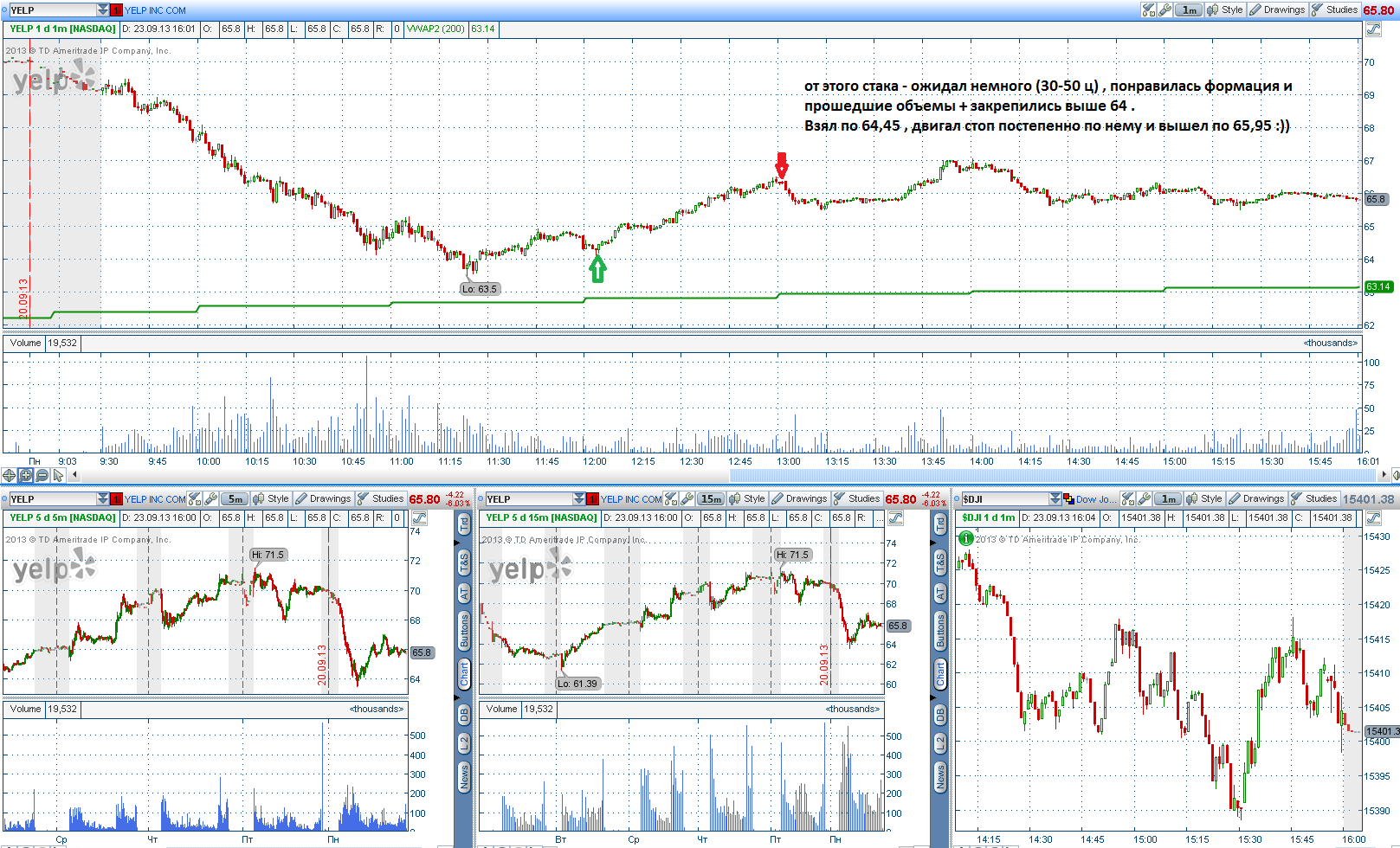Click the left scroll arrow of the time axis
The width and height of the screenshot is (1400, 848).
click(74, 475)
